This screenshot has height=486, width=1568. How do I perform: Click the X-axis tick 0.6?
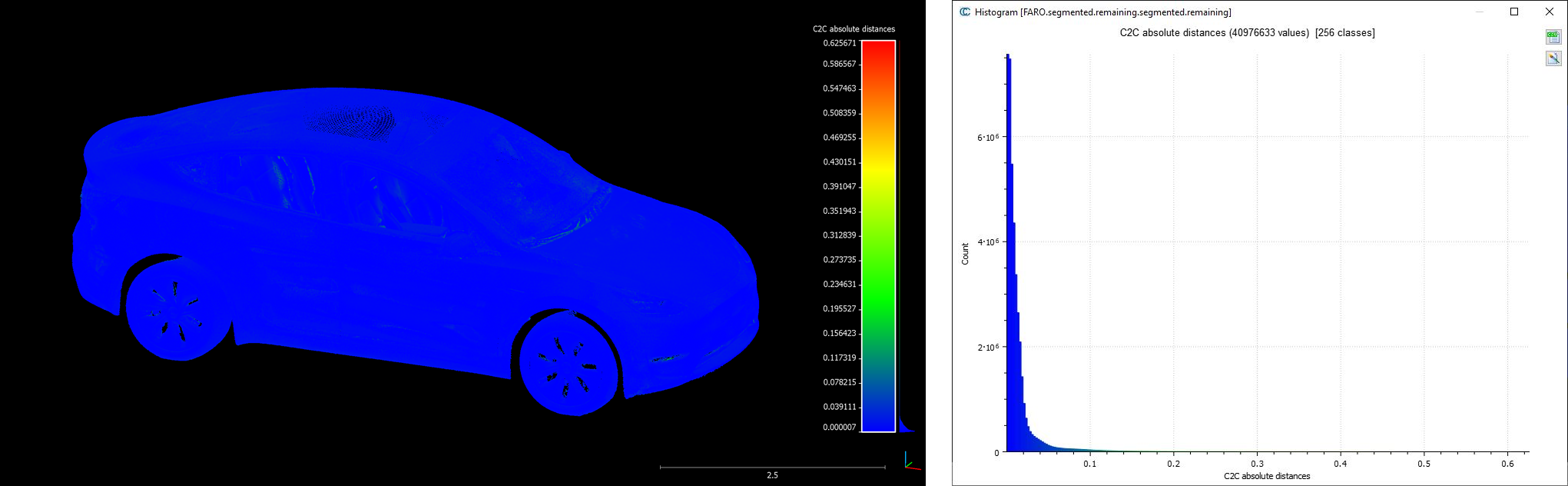pos(1507,464)
